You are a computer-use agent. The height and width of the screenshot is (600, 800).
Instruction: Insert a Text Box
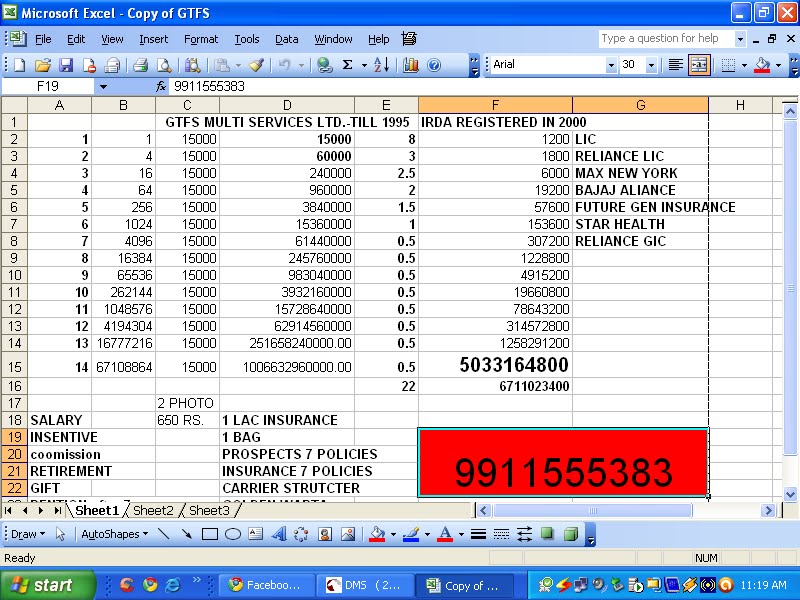[x=256, y=534]
